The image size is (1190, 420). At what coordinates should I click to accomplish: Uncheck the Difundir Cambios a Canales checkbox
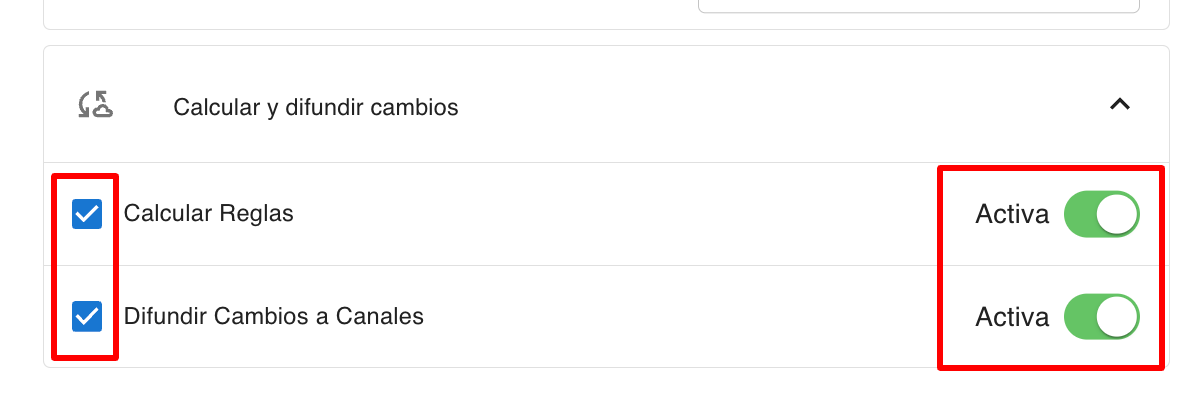(x=87, y=317)
